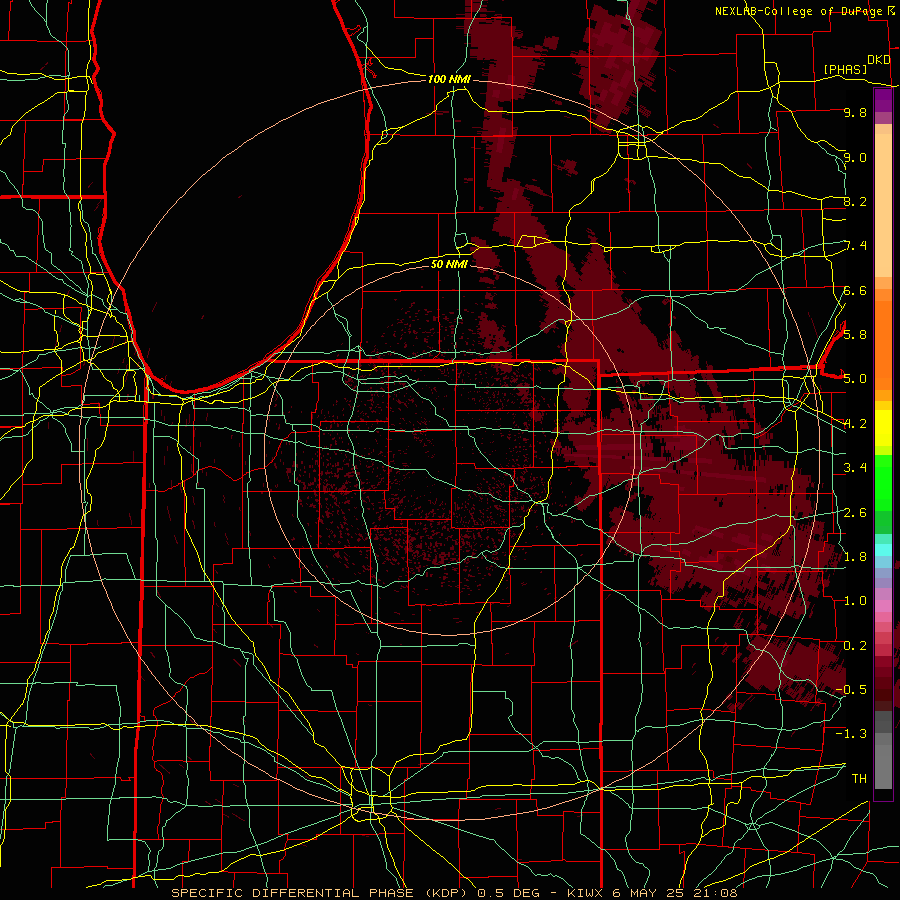
Task: Click the 0.2 scale value
Action: coord(855,645)
